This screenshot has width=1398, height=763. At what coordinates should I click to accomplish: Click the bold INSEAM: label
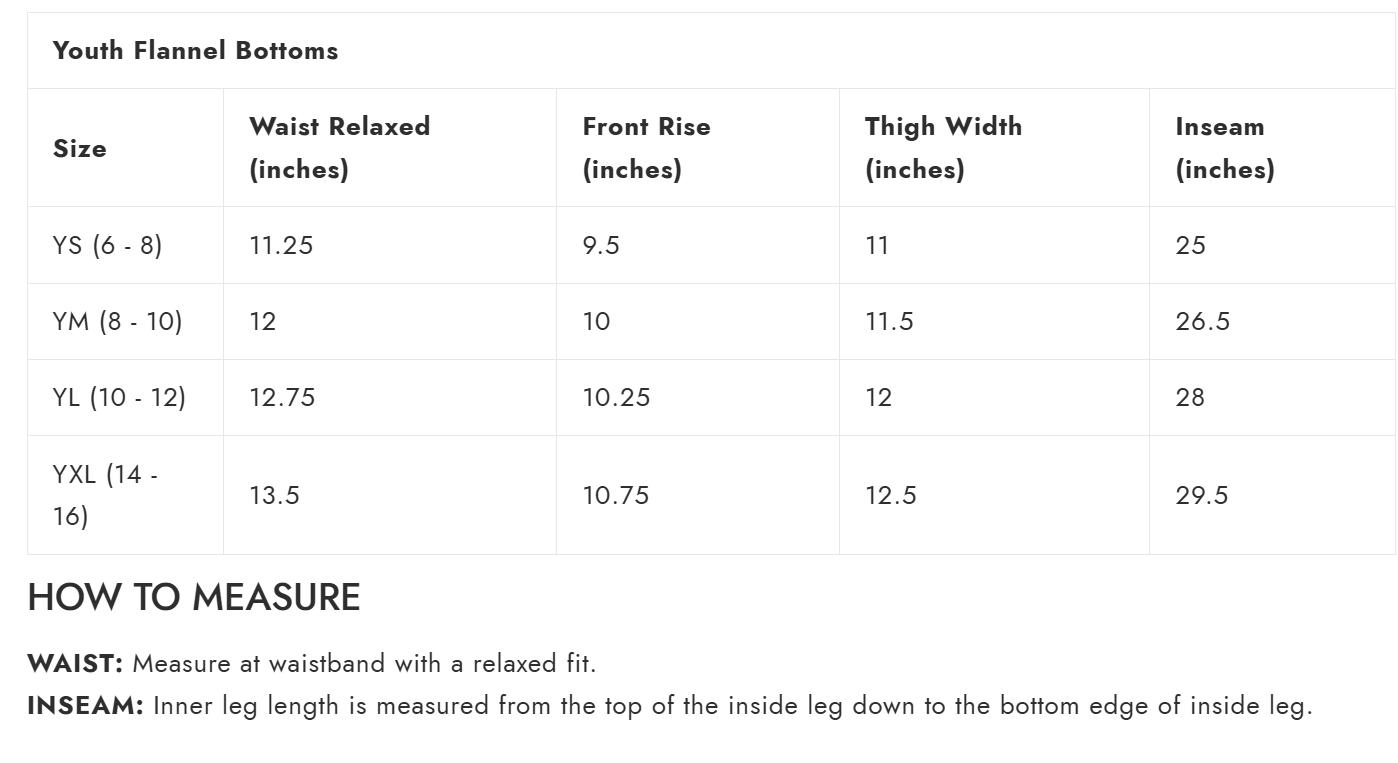(x=86, y=705)
